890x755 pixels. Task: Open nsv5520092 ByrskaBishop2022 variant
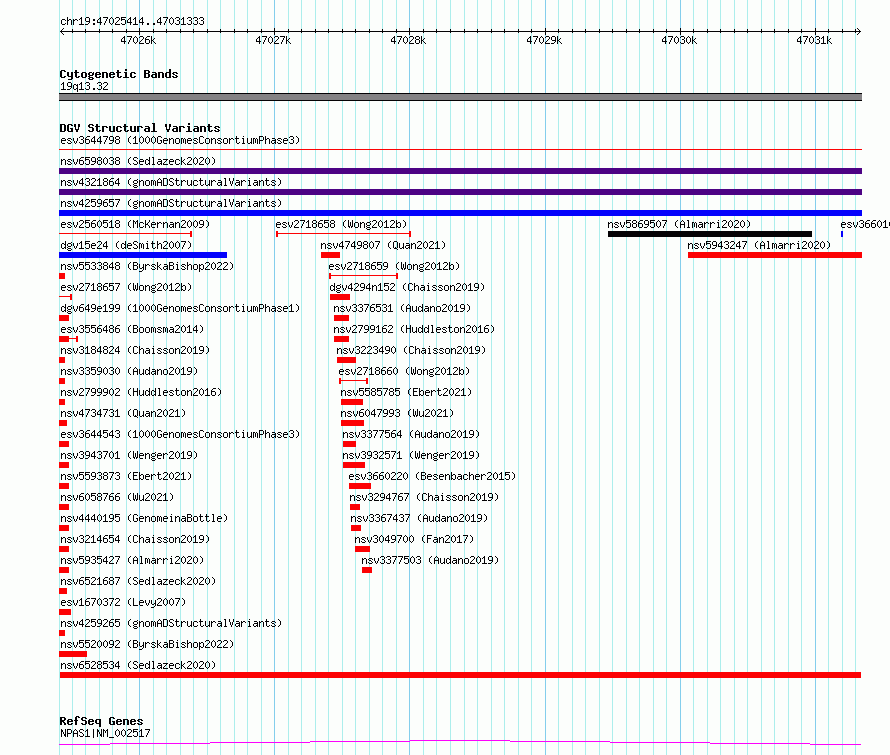pyautogui.click(x=147, y=644)
